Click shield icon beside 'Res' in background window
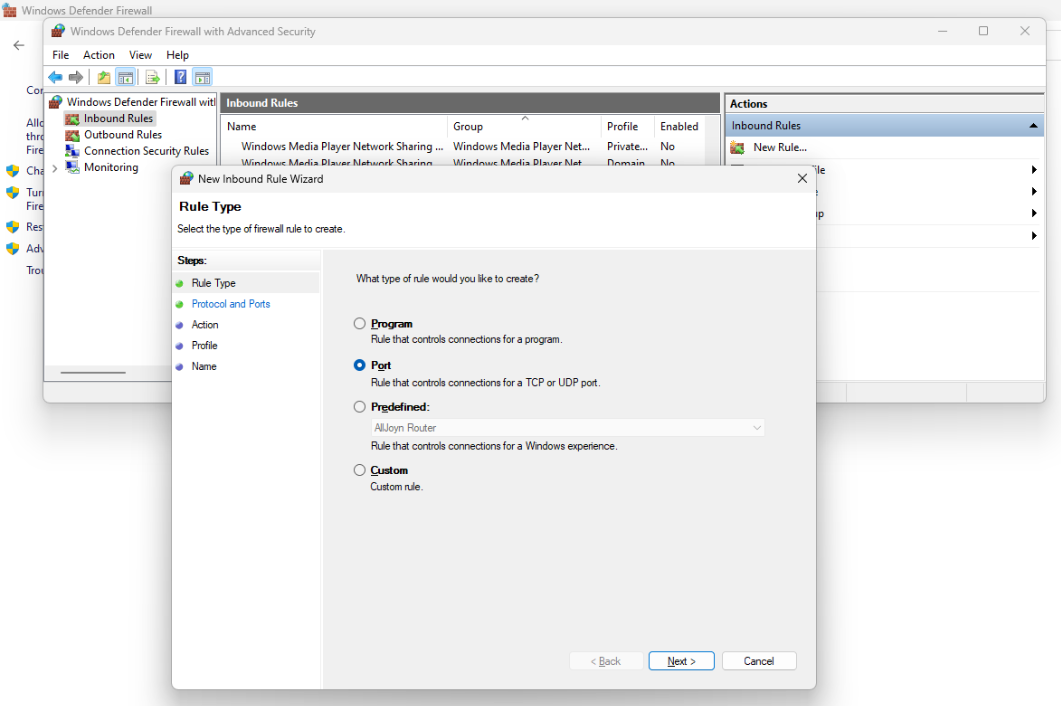 (x=12, y=227)
